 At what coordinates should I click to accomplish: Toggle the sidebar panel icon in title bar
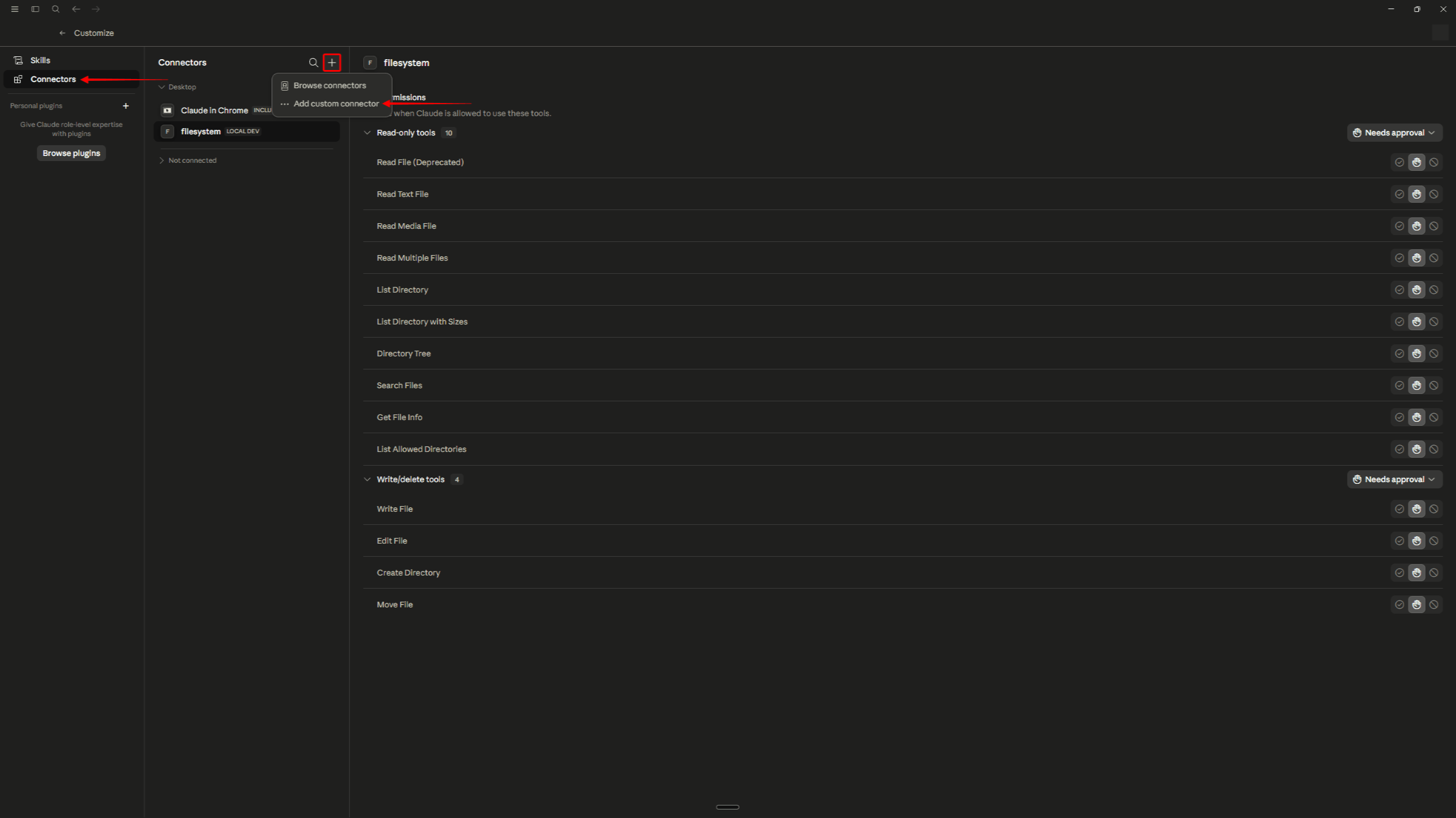coord(35,9)
